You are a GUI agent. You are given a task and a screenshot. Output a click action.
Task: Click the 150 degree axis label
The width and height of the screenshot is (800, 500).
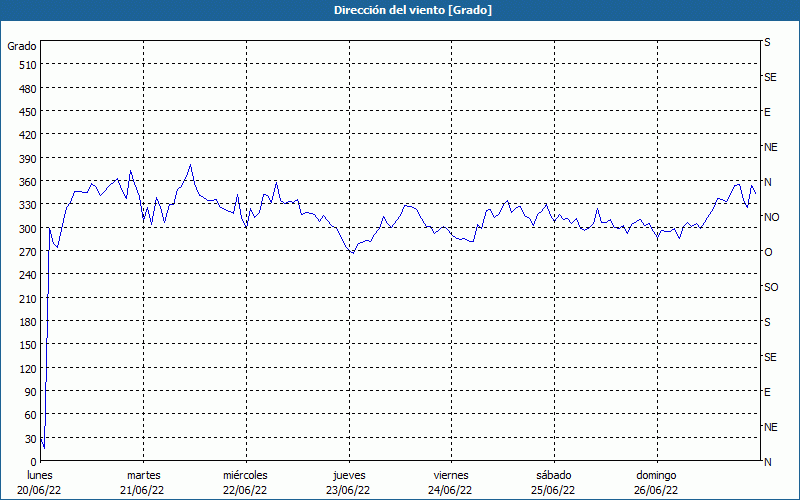(x=28, y=345)
